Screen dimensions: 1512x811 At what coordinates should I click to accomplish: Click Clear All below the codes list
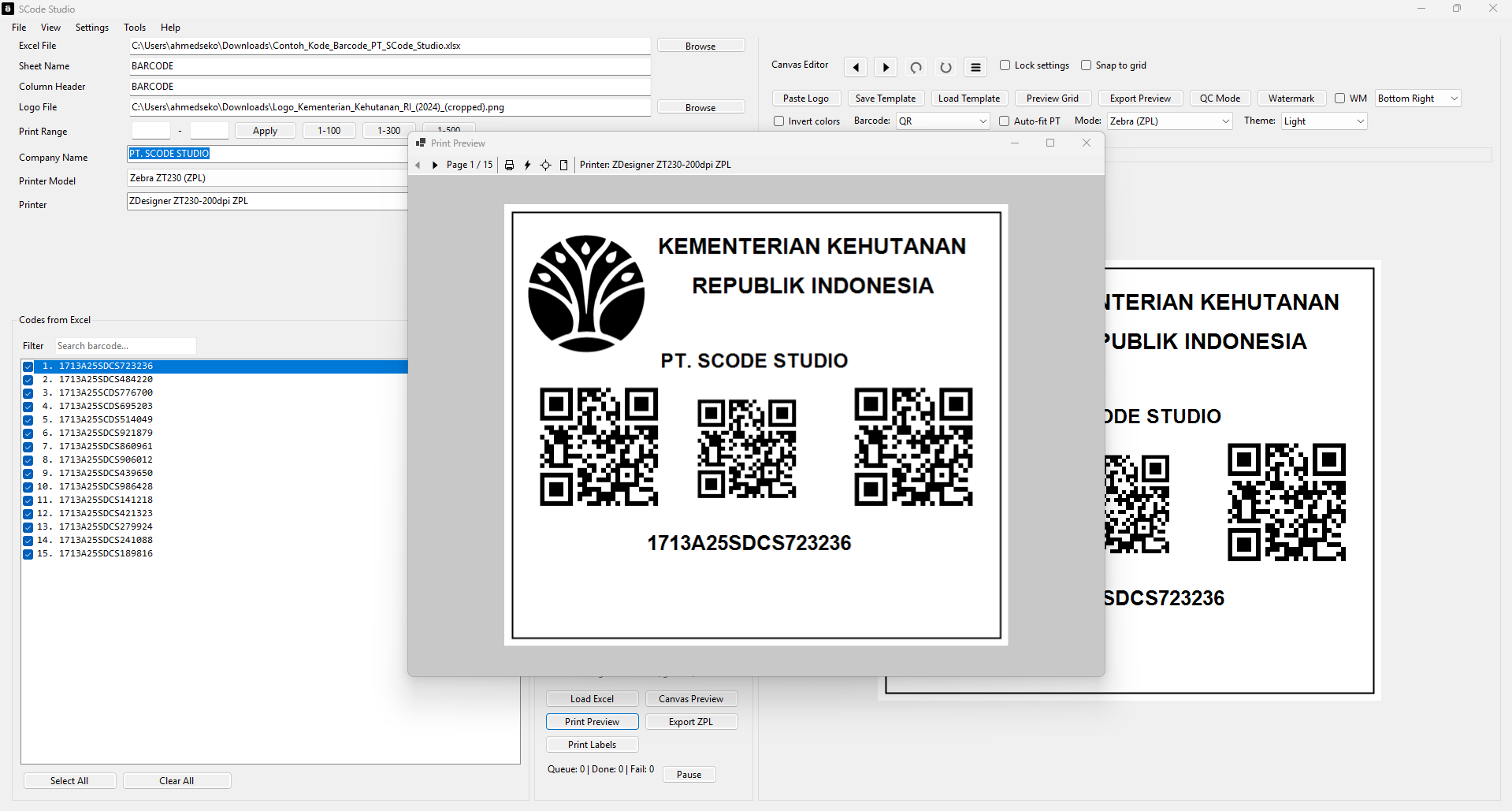point(176,781)
